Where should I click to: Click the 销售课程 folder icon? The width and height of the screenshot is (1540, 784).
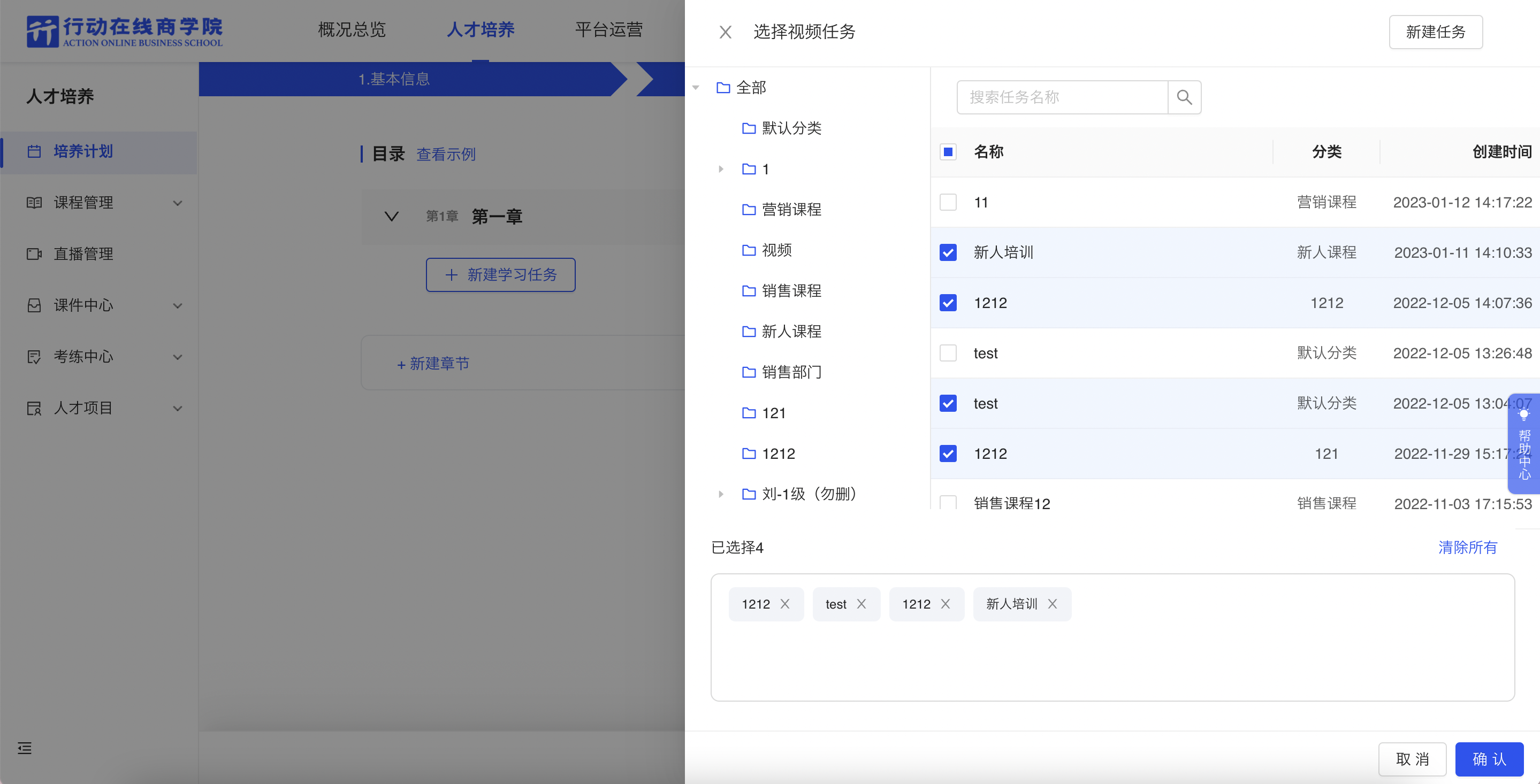(749, 291)
